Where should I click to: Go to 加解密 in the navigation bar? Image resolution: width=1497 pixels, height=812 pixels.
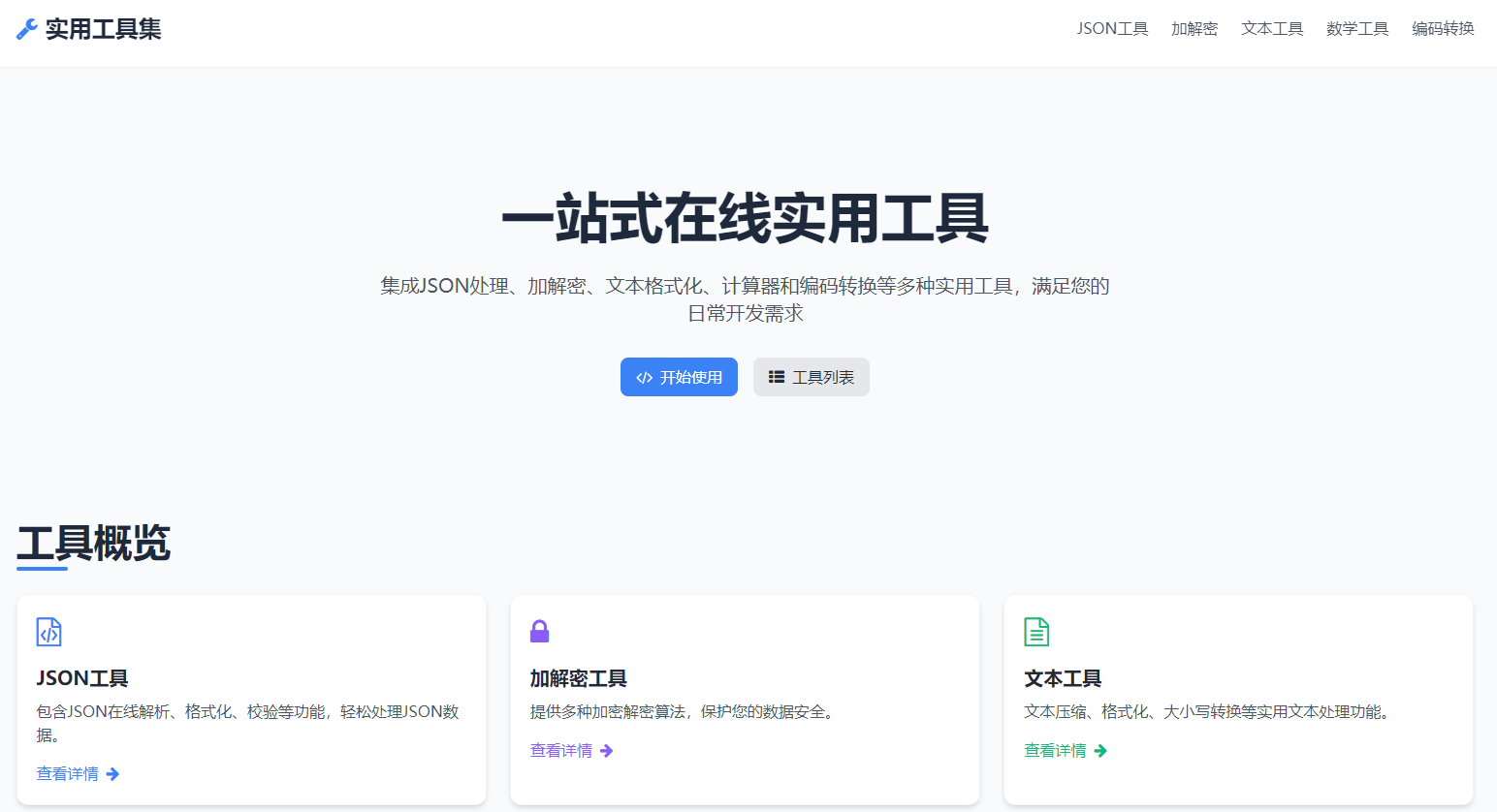pyautogui.click(x=1194, y=29)
